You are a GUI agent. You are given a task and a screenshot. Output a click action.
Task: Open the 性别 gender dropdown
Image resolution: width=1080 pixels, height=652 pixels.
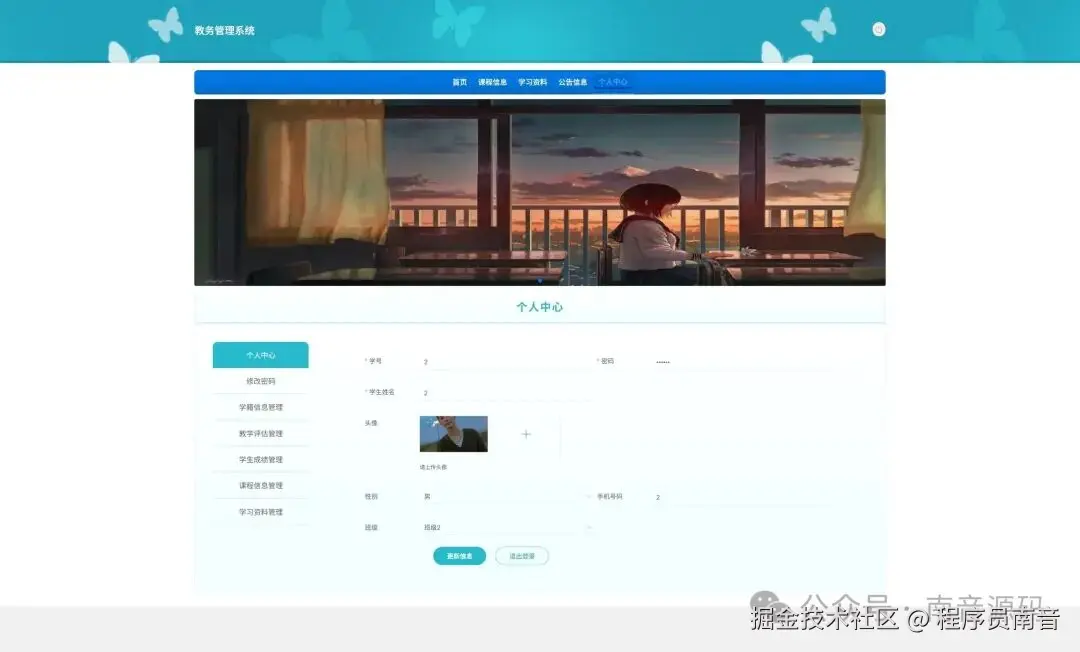click(x=500, y=495)
